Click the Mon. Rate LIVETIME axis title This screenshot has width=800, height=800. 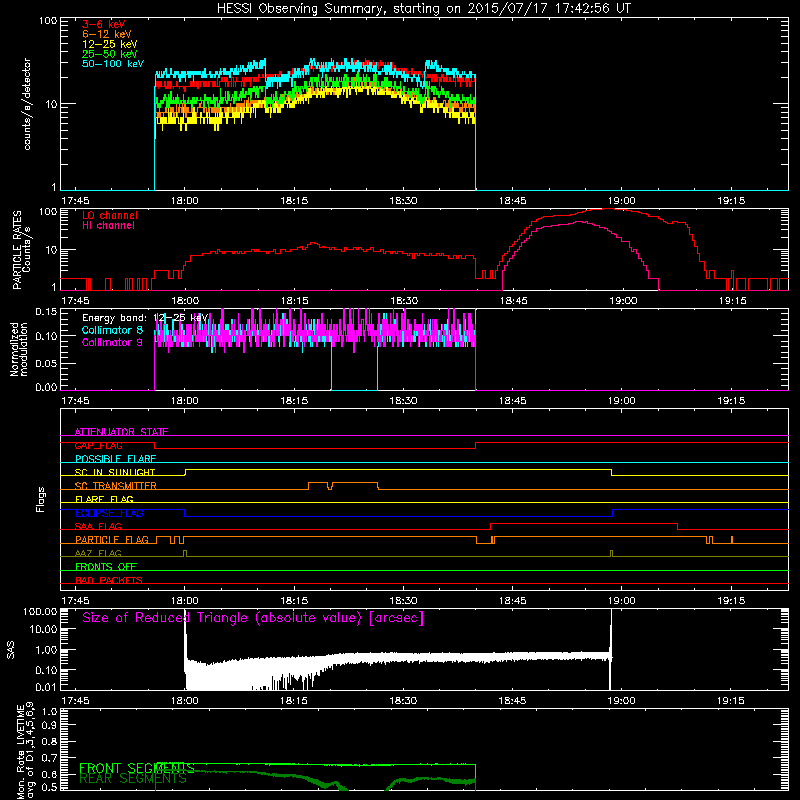coord(26,752)
